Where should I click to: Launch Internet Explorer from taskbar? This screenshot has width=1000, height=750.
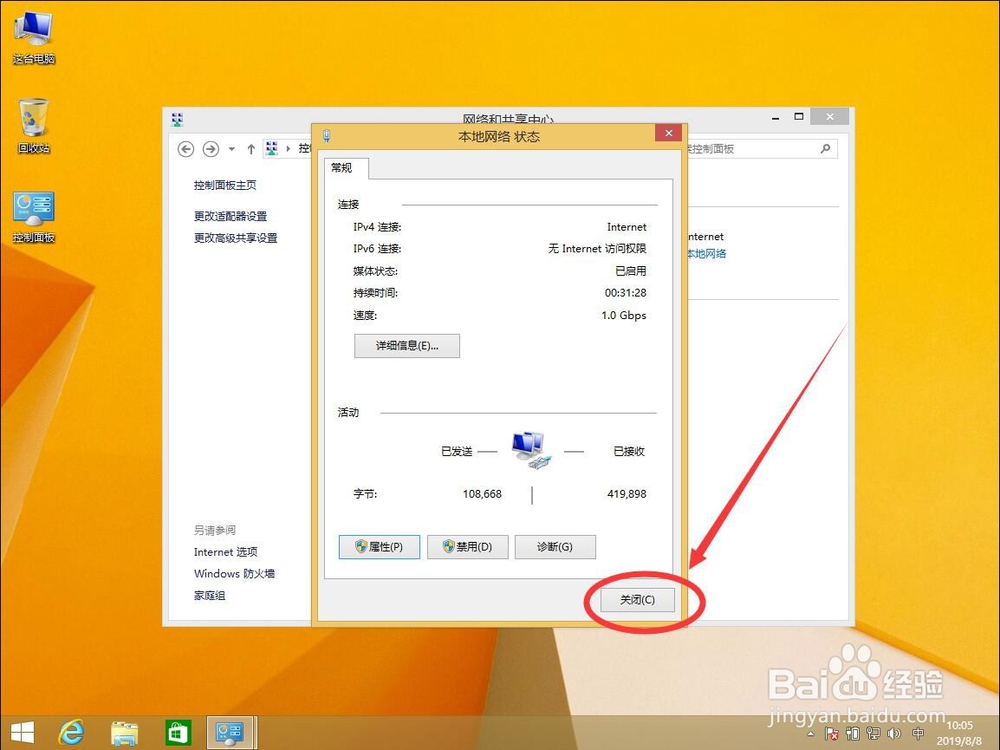tap(71, 732)
